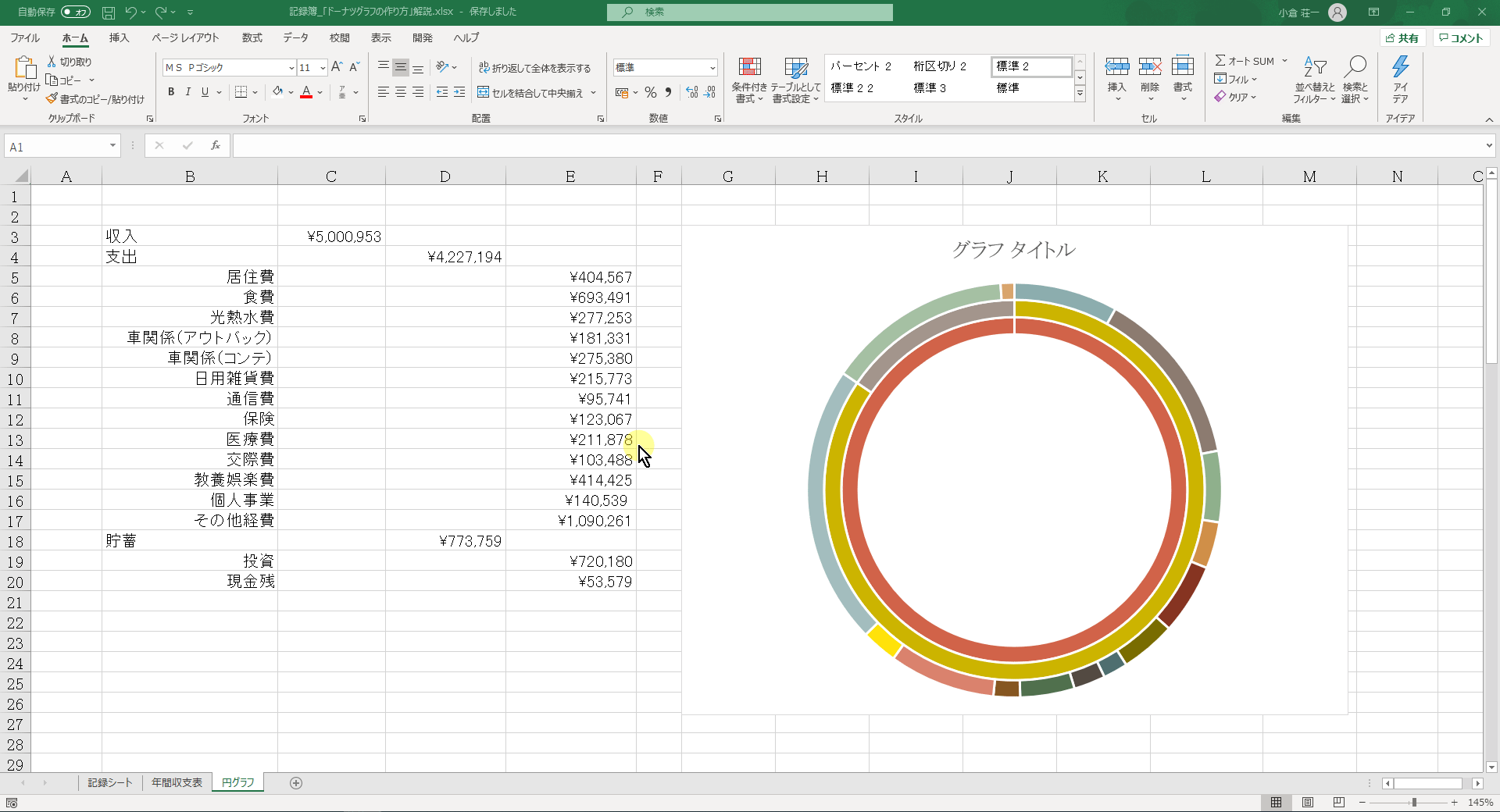Toggle Top Align vertical alignment
The height and width of the screenshot is (812, 1500).
pos(384,67)
